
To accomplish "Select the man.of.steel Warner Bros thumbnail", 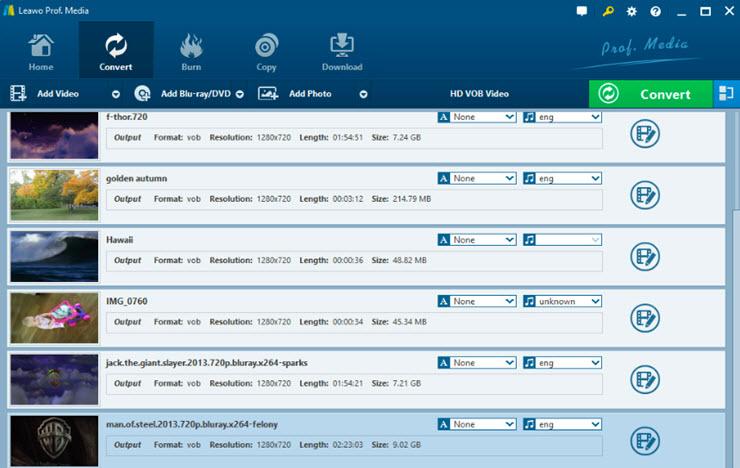I will click(x=54, y=441).
